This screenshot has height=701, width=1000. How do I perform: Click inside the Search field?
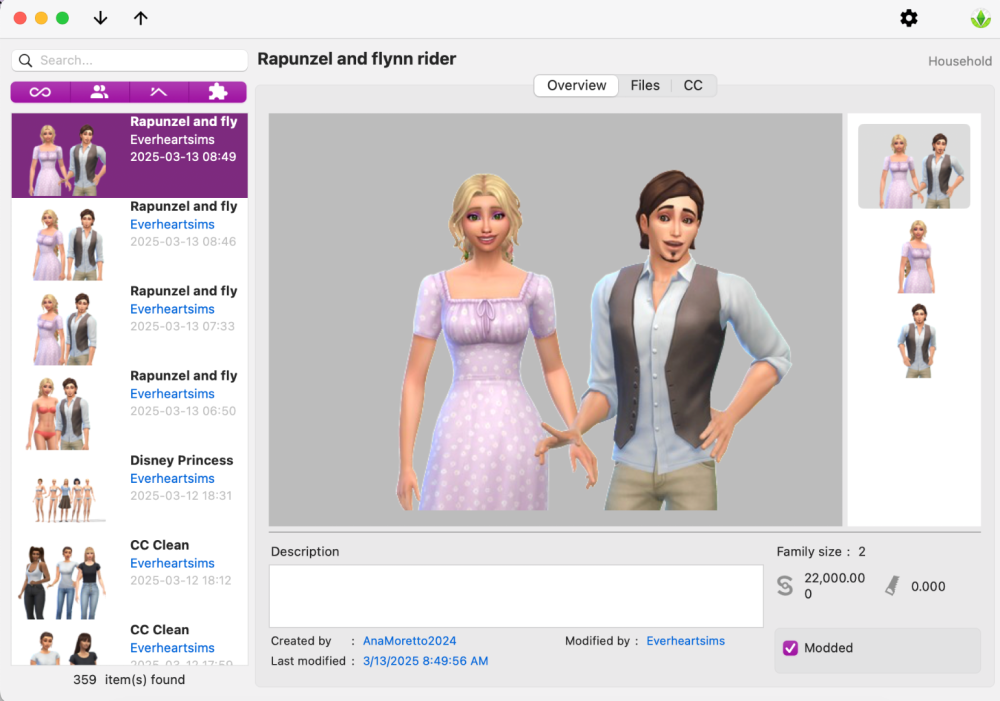click(x=130, y=60)
